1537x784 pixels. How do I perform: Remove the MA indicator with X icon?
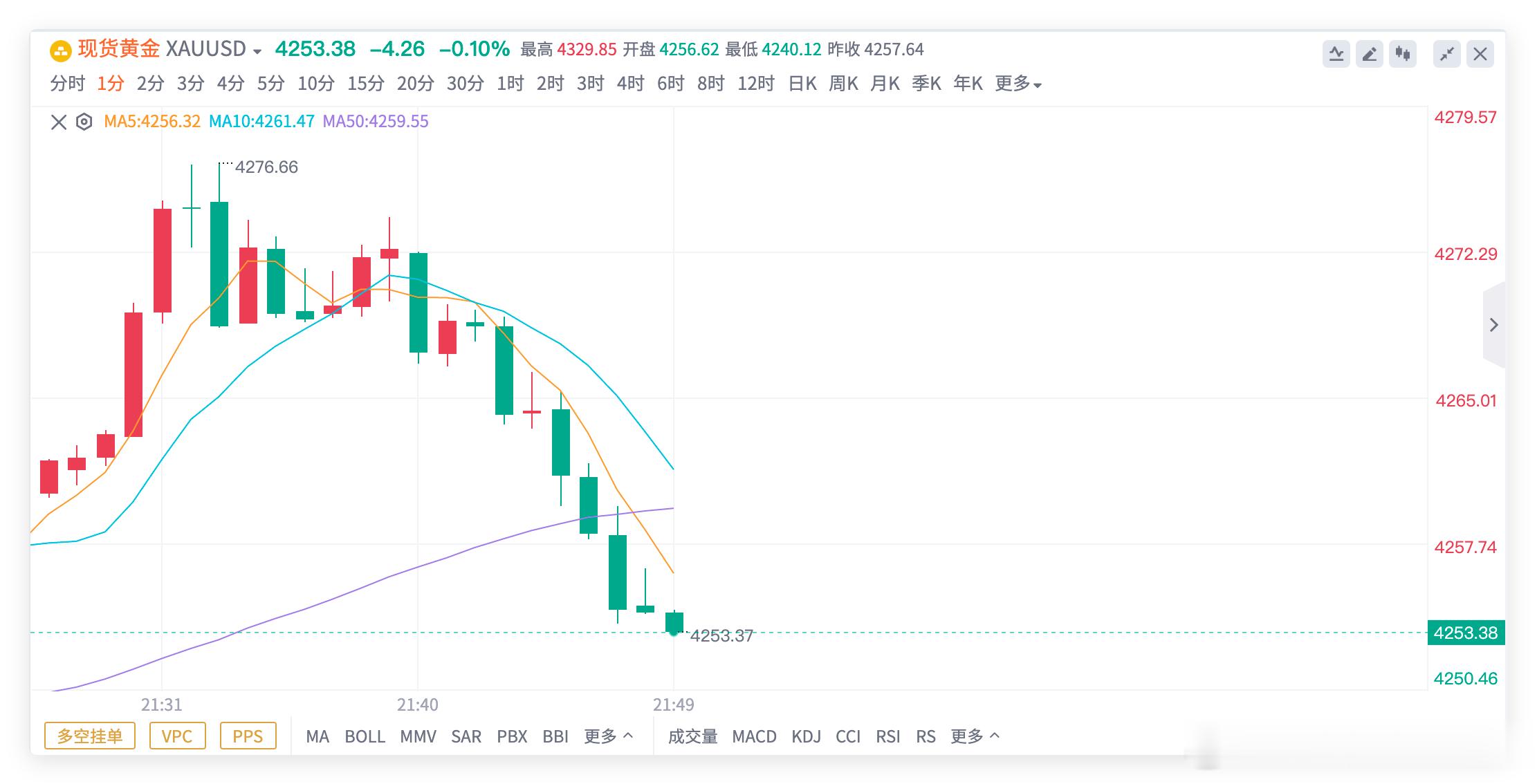coord(59,122)
